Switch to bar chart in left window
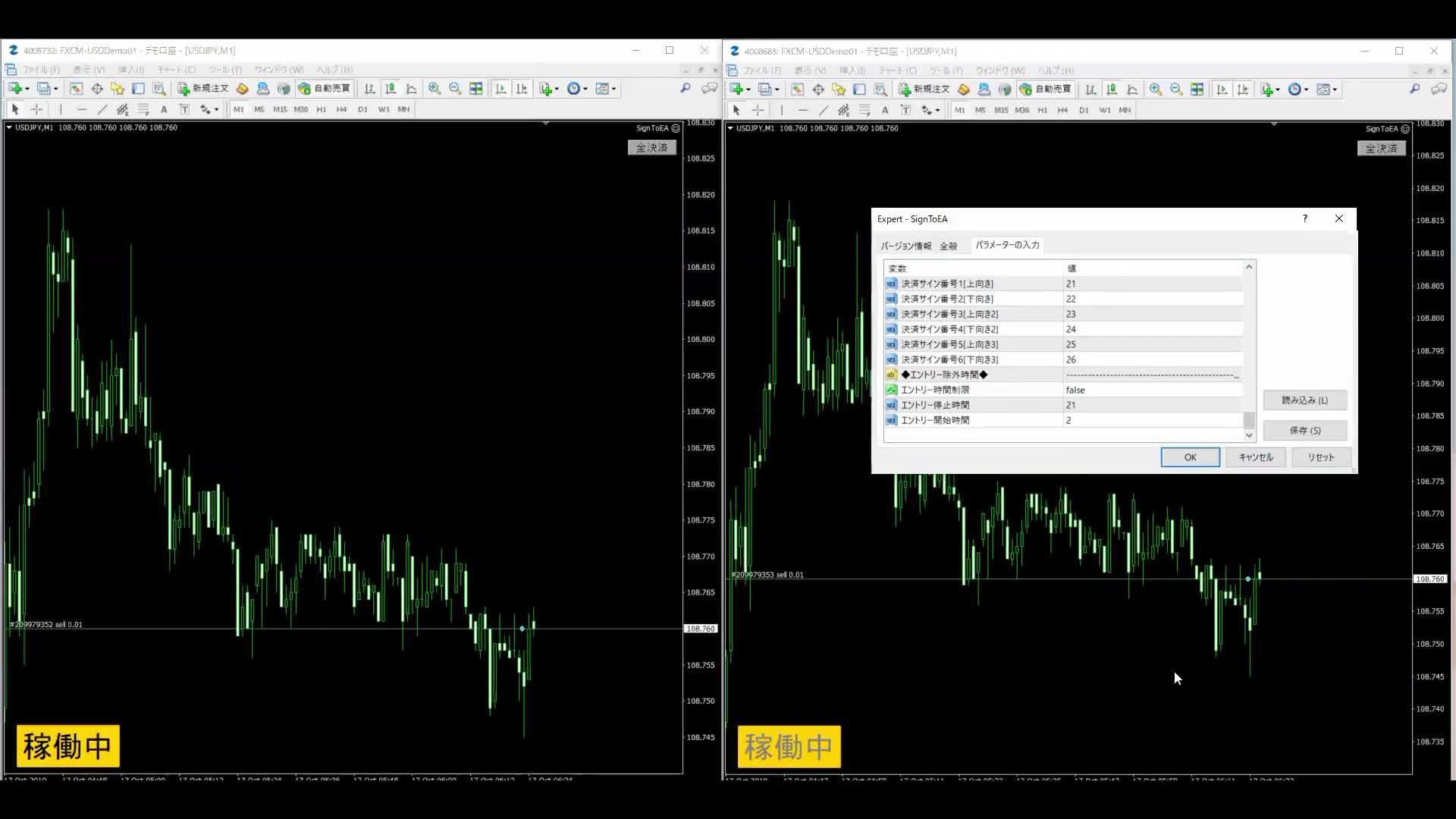 [369, 89]
